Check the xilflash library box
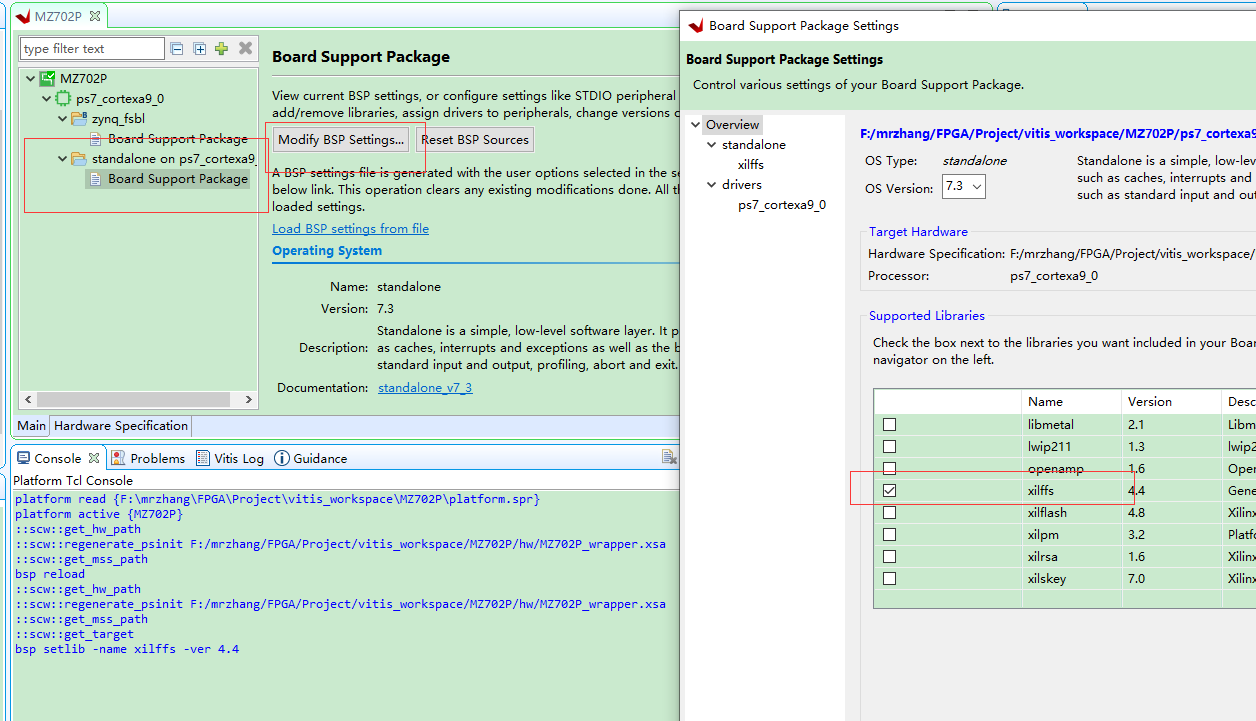 click(889, 512)
